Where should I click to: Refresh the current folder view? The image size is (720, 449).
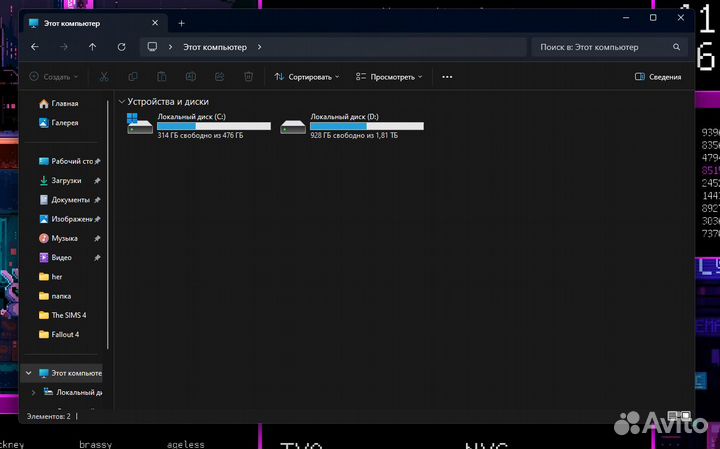[x=121, y=47]
